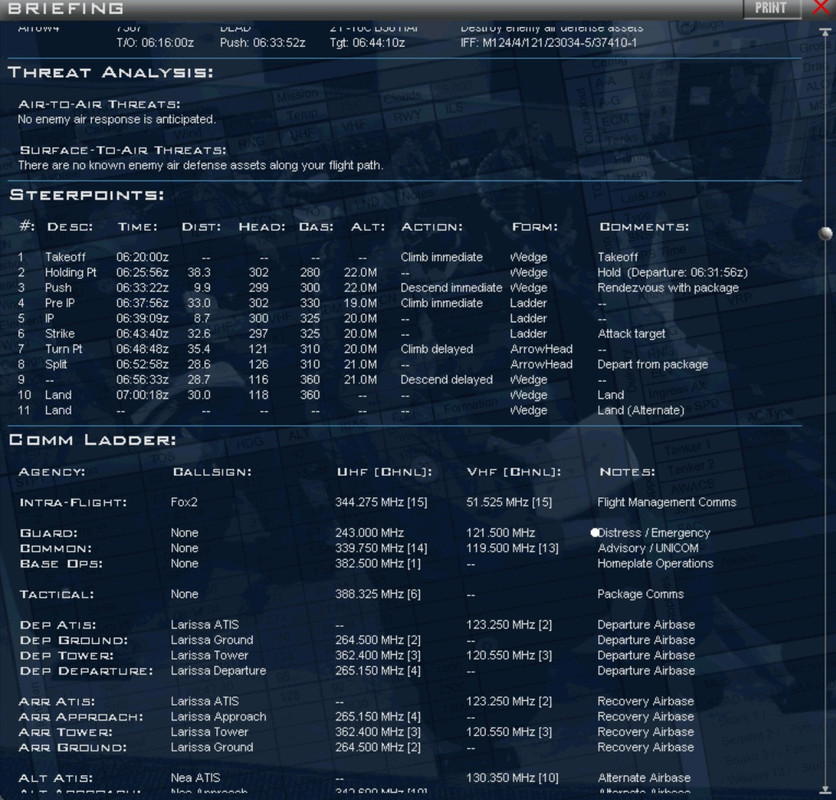Click 'Distress / Emergency' note
Screen dimensions: 836x800
654,533
